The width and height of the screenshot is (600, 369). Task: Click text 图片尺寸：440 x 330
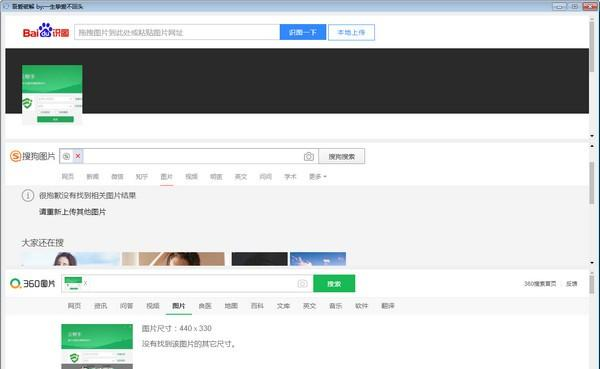point(176,328)
